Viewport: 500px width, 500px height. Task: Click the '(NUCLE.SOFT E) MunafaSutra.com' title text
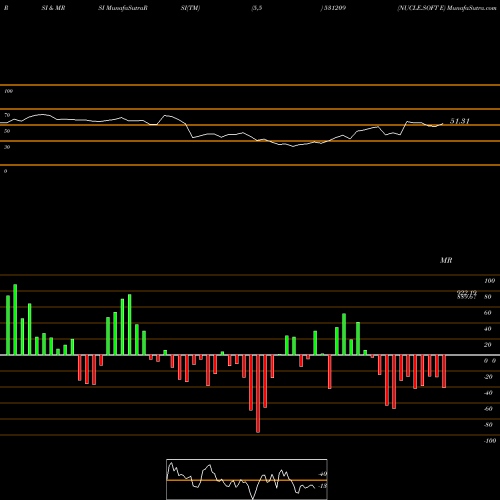click(447, 8)
